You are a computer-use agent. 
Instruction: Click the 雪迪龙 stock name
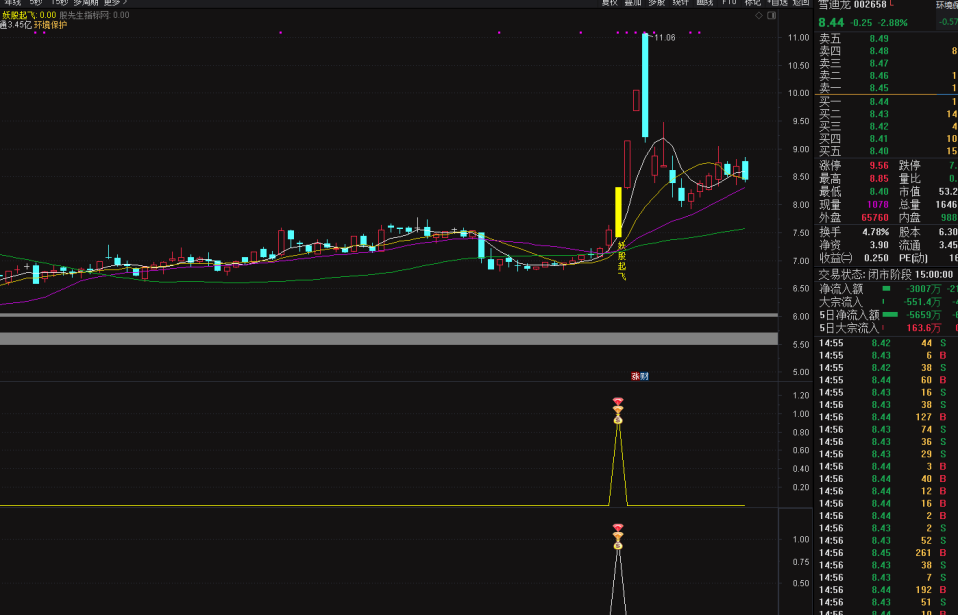click(x=834, y=5)
